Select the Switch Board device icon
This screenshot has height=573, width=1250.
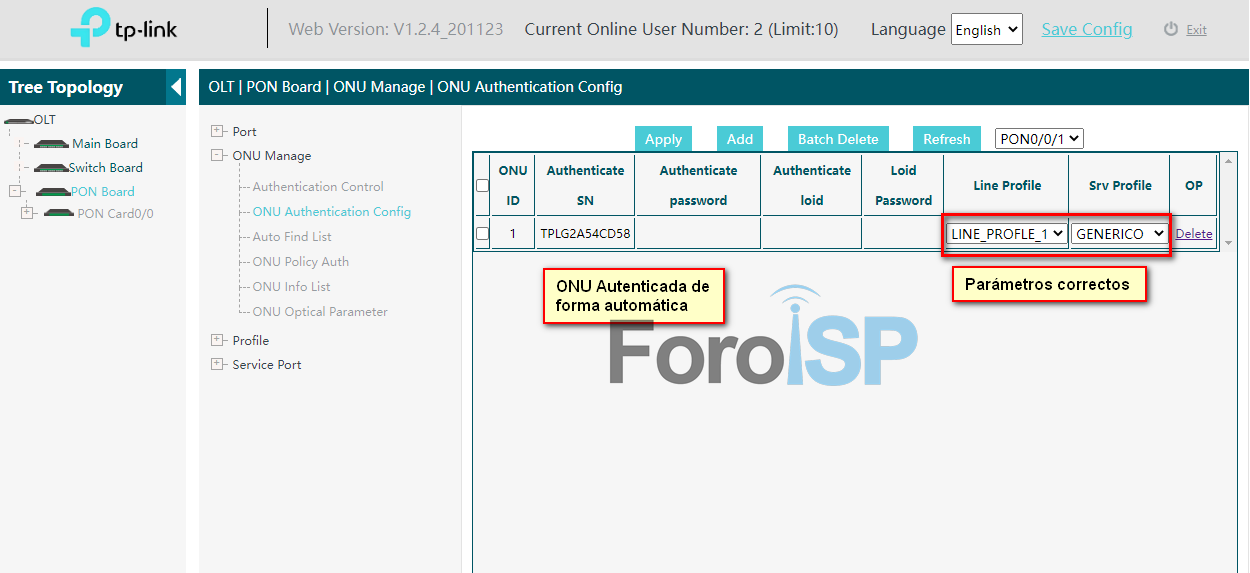pyautogui.click(x=50, y=168)
